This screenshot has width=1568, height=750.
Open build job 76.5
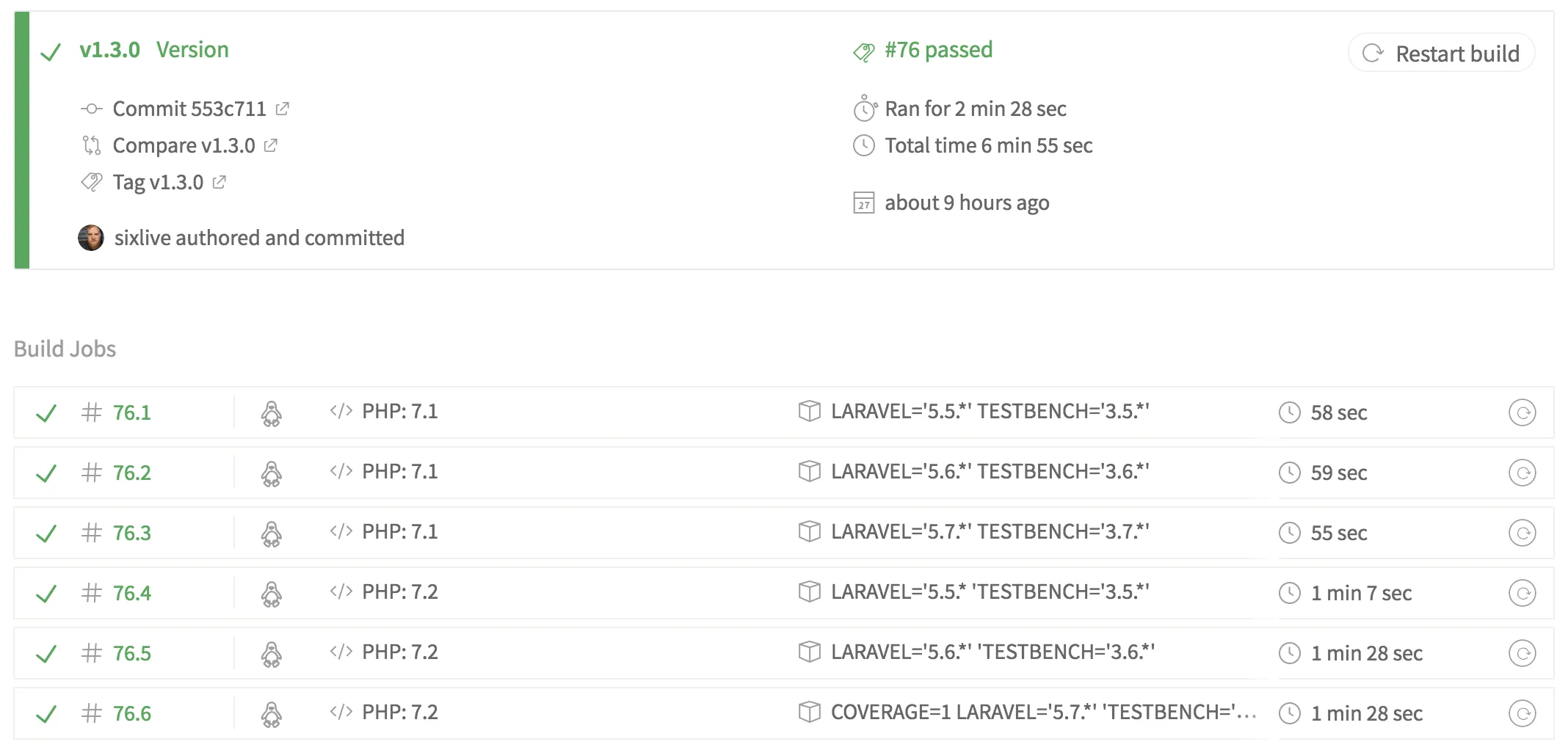point(131,653)
